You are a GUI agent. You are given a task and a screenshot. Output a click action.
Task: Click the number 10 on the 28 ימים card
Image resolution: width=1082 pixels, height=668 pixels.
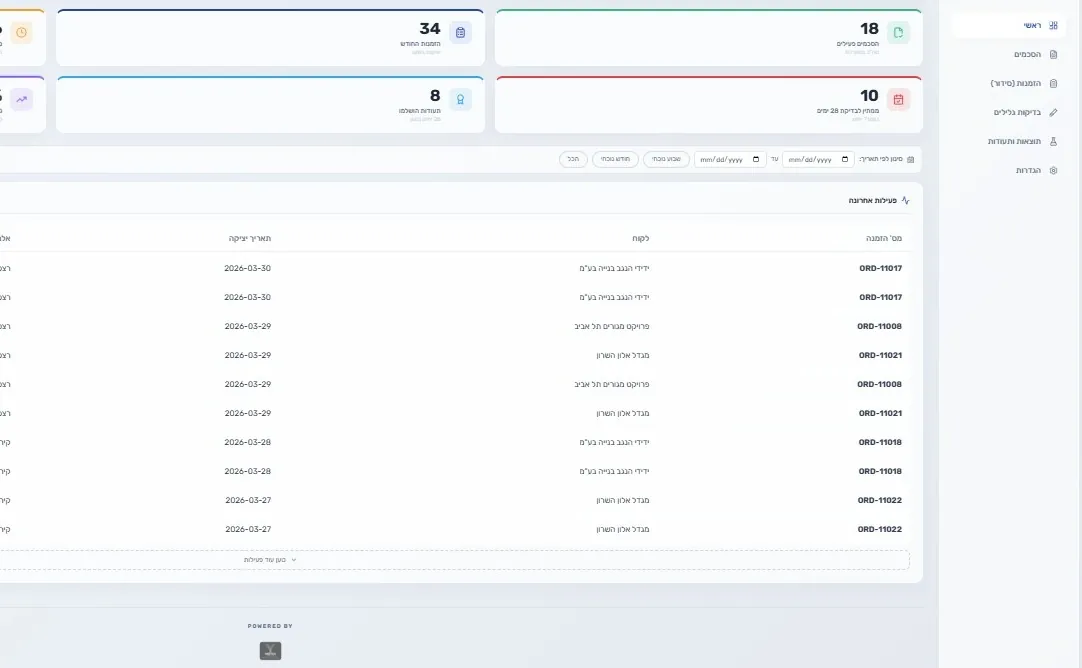pos(869,96)
